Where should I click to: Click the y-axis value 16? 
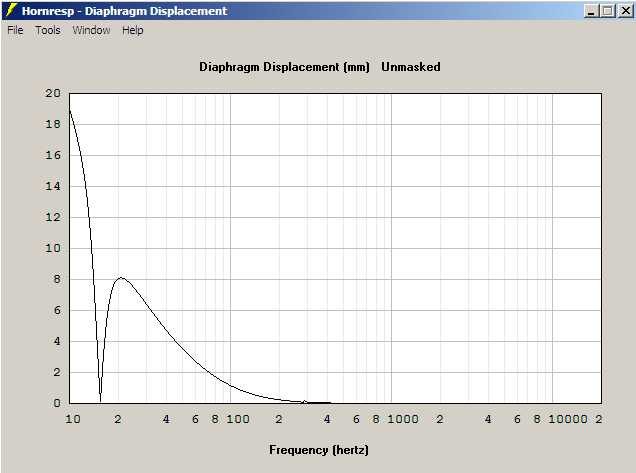coord(53,155)
